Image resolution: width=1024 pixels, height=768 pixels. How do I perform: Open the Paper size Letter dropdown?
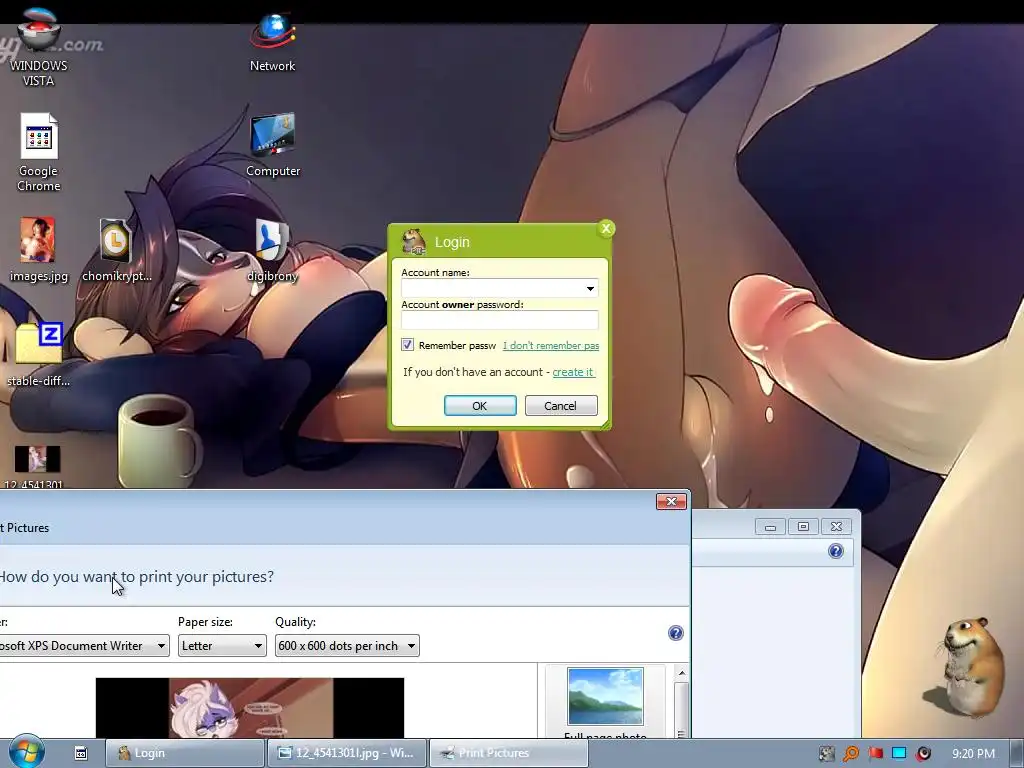point(222,646)
